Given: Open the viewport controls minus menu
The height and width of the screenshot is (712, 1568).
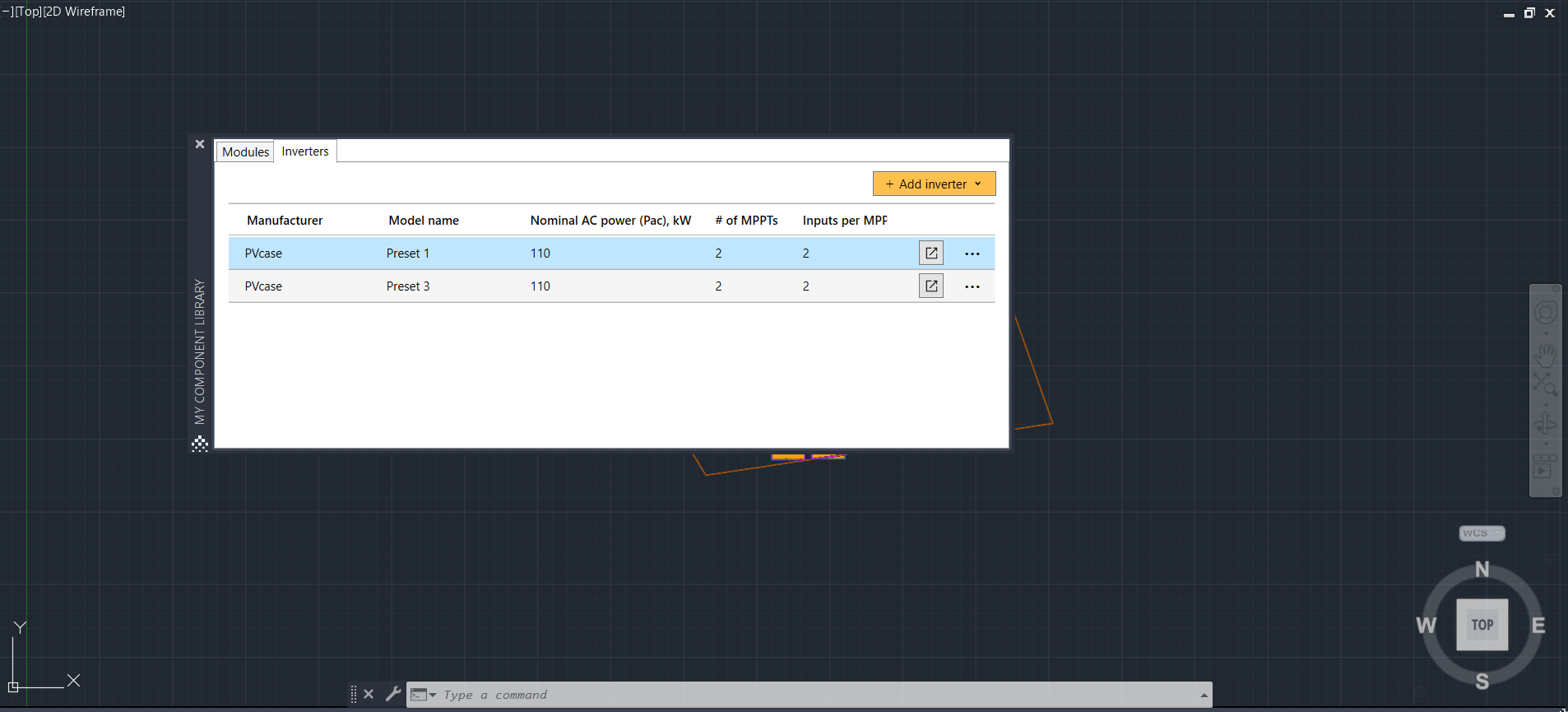Looking at the screenshot, I should [7, 12].
